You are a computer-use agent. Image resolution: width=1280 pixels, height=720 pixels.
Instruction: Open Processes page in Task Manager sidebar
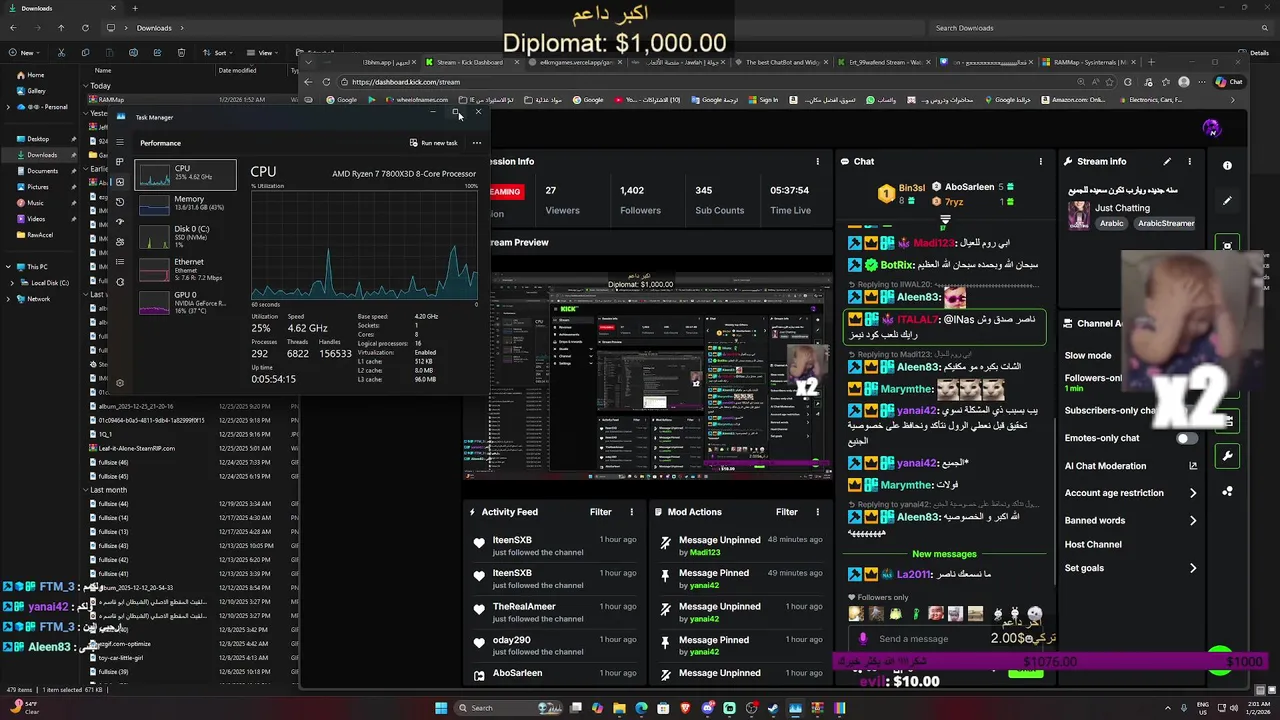click(x=120, y=162)
